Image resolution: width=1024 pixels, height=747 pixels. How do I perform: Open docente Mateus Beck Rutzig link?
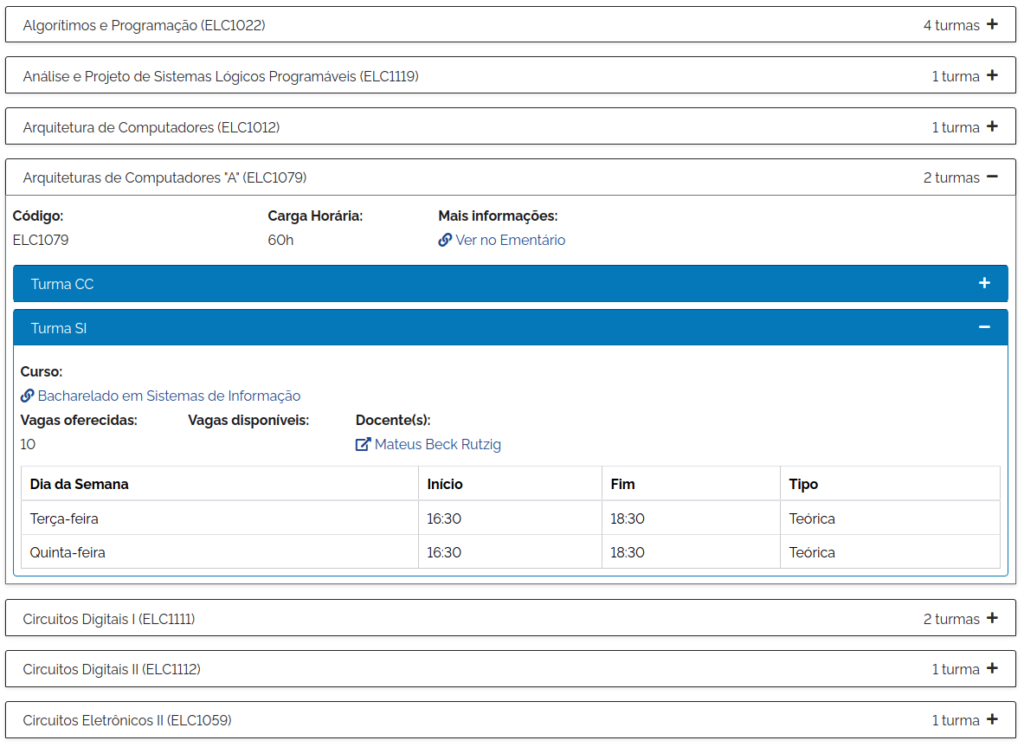coord(437,445)
